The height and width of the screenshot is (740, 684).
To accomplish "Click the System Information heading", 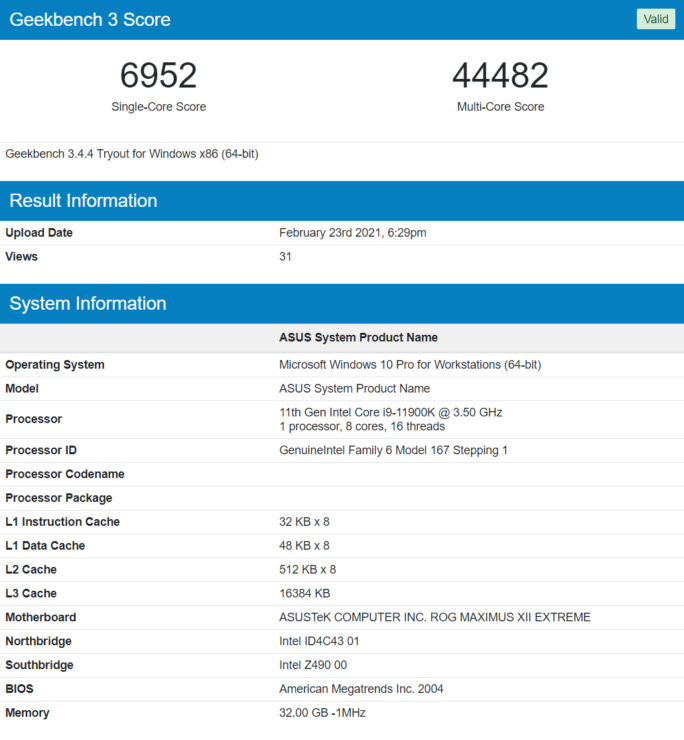I will click(88, 303).
